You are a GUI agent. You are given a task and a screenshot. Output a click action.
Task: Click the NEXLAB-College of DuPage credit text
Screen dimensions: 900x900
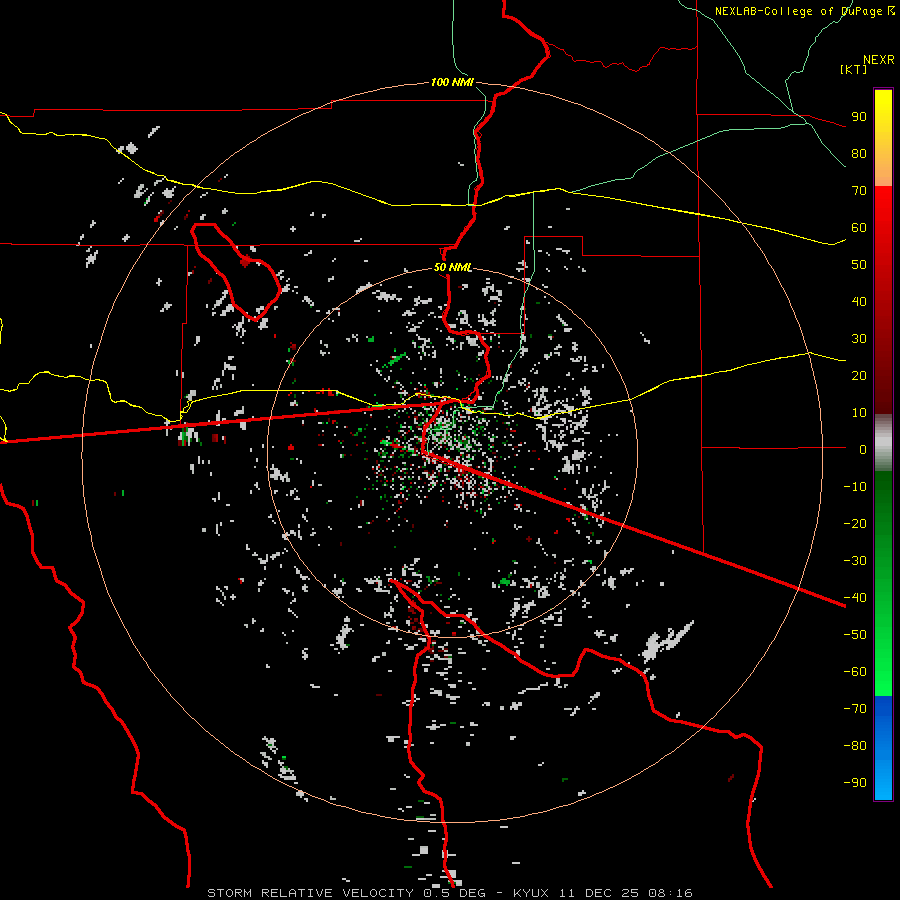[x=800, y=11]
